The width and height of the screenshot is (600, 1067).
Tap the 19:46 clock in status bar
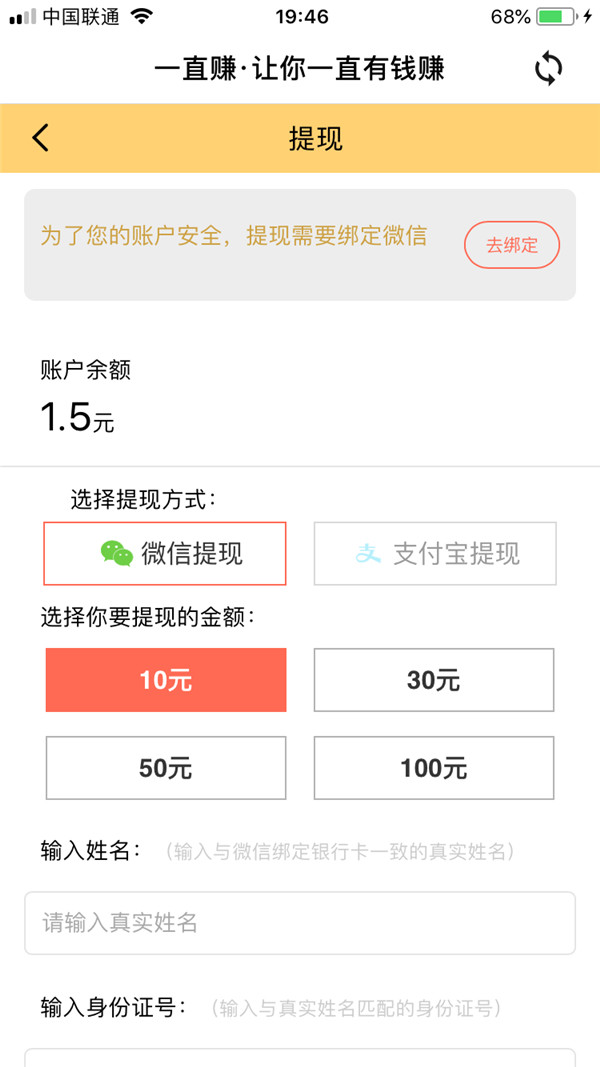[x=301, y=17]
